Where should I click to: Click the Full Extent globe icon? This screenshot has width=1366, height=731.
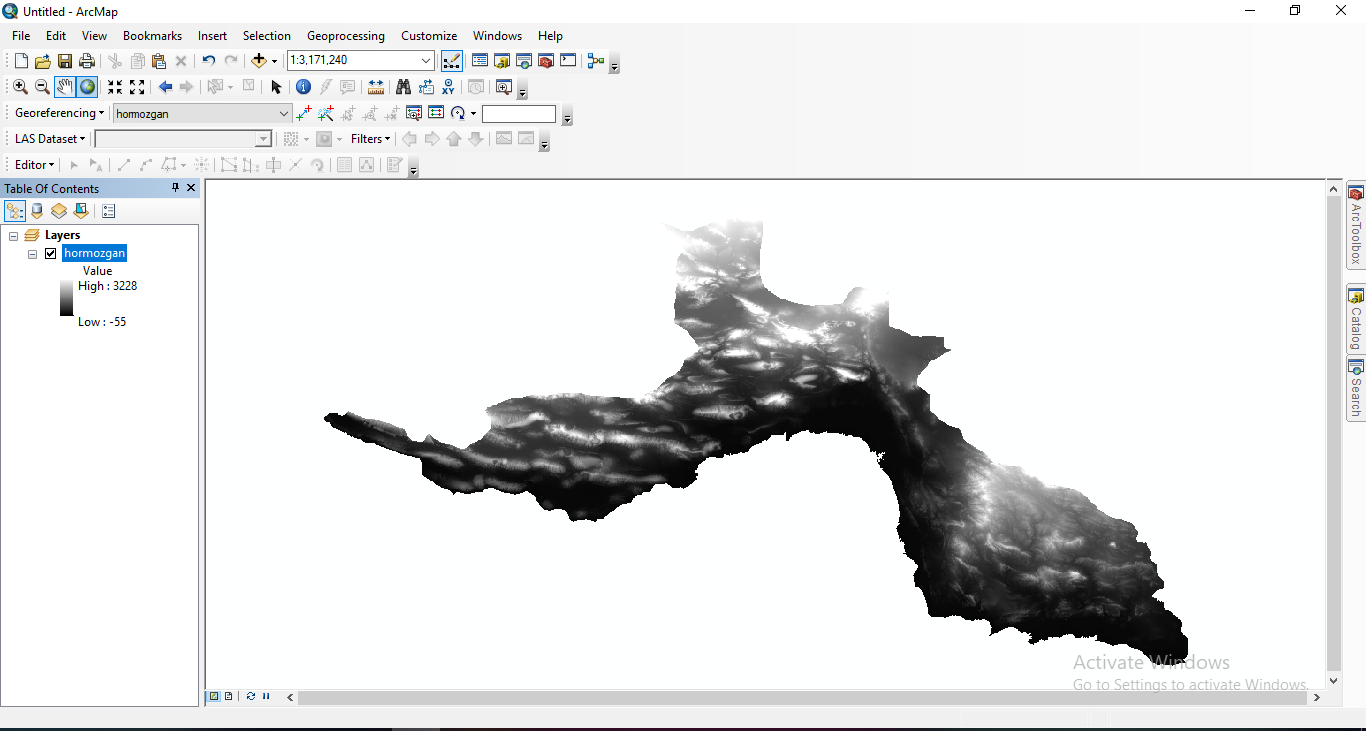click(87, 87)
